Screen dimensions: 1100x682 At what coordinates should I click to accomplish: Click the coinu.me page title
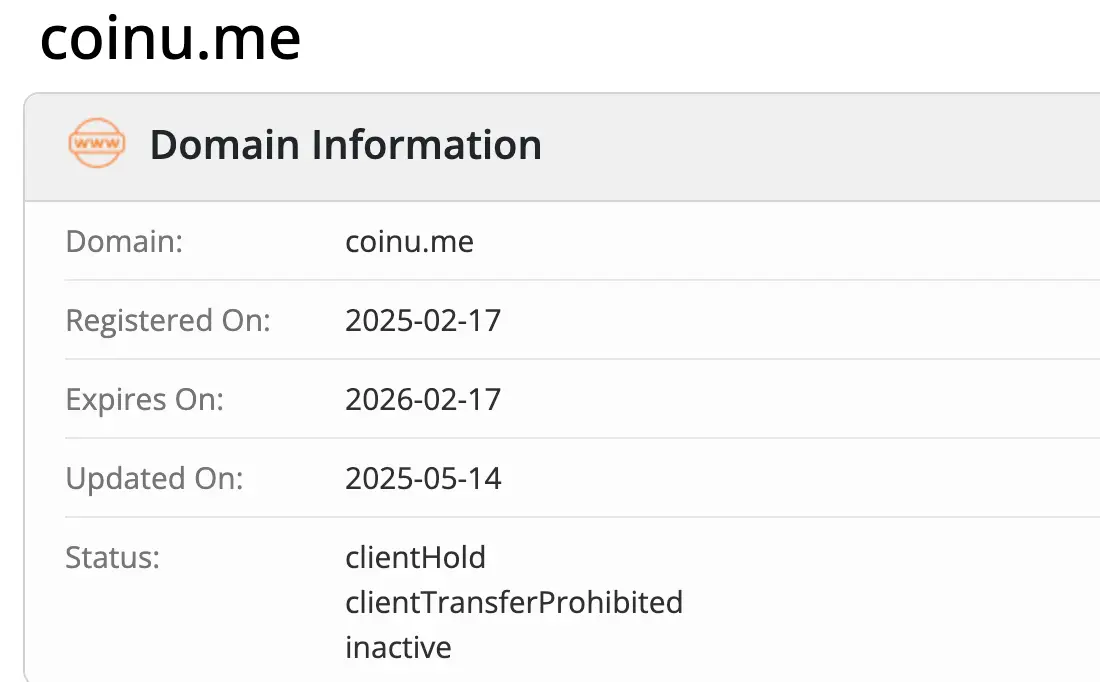170,38
